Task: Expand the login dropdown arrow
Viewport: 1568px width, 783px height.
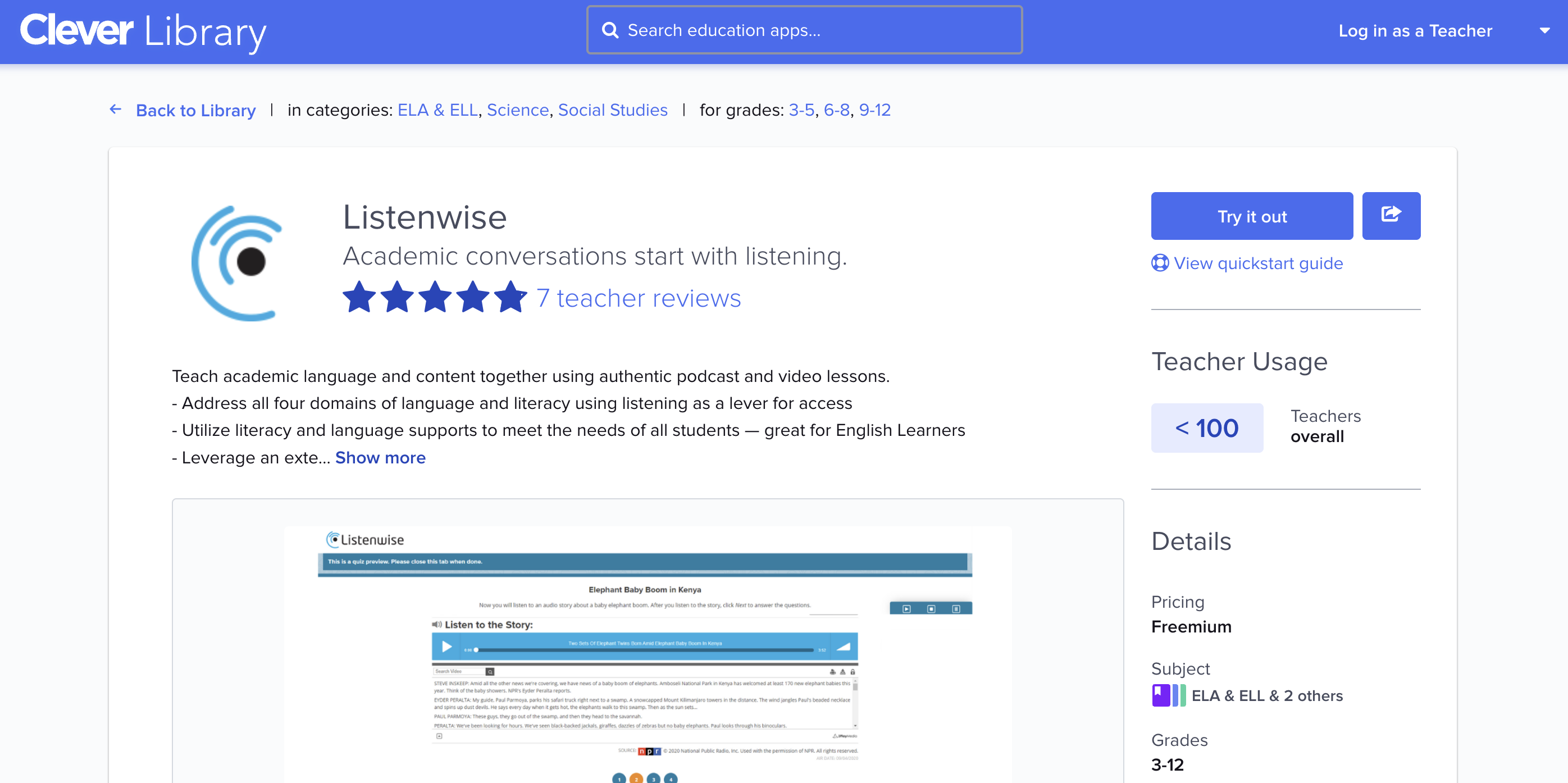Action: click(1544, 30)
